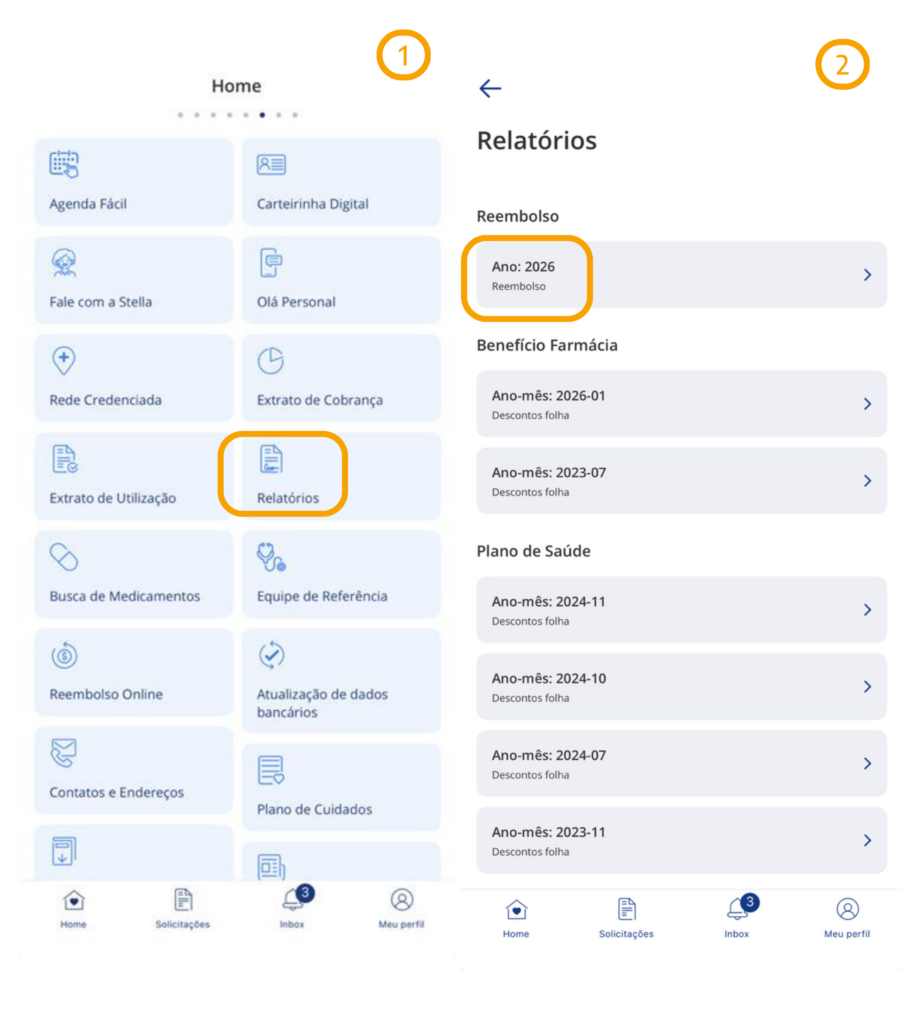
Task: Select the Rede Credenciada location pin icon
Action: 64,360
